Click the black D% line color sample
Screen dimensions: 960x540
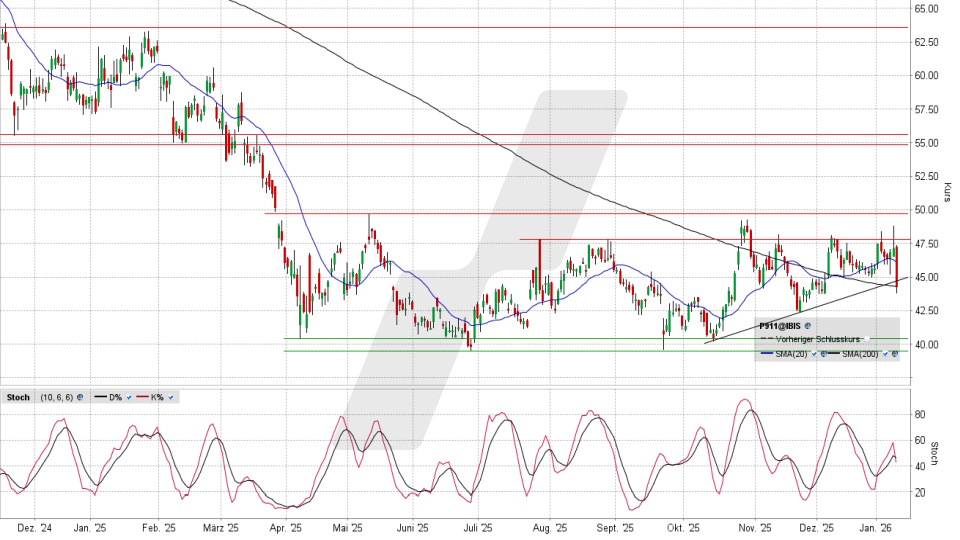tap(100, 397)
